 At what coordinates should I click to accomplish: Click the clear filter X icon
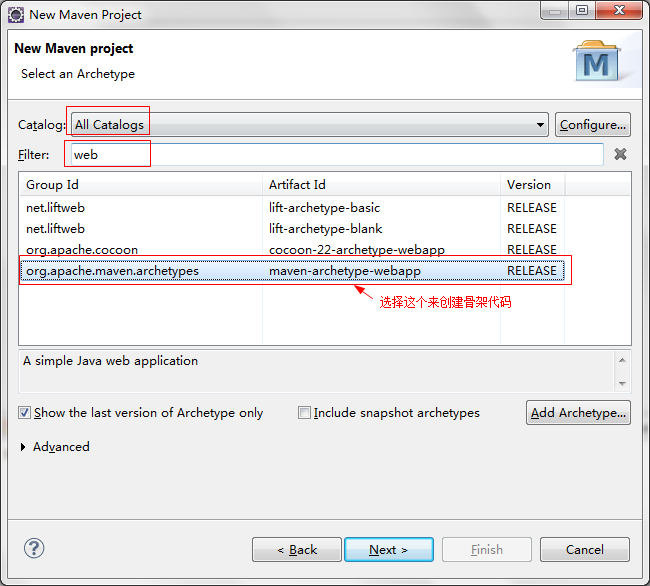pos(620,154)
